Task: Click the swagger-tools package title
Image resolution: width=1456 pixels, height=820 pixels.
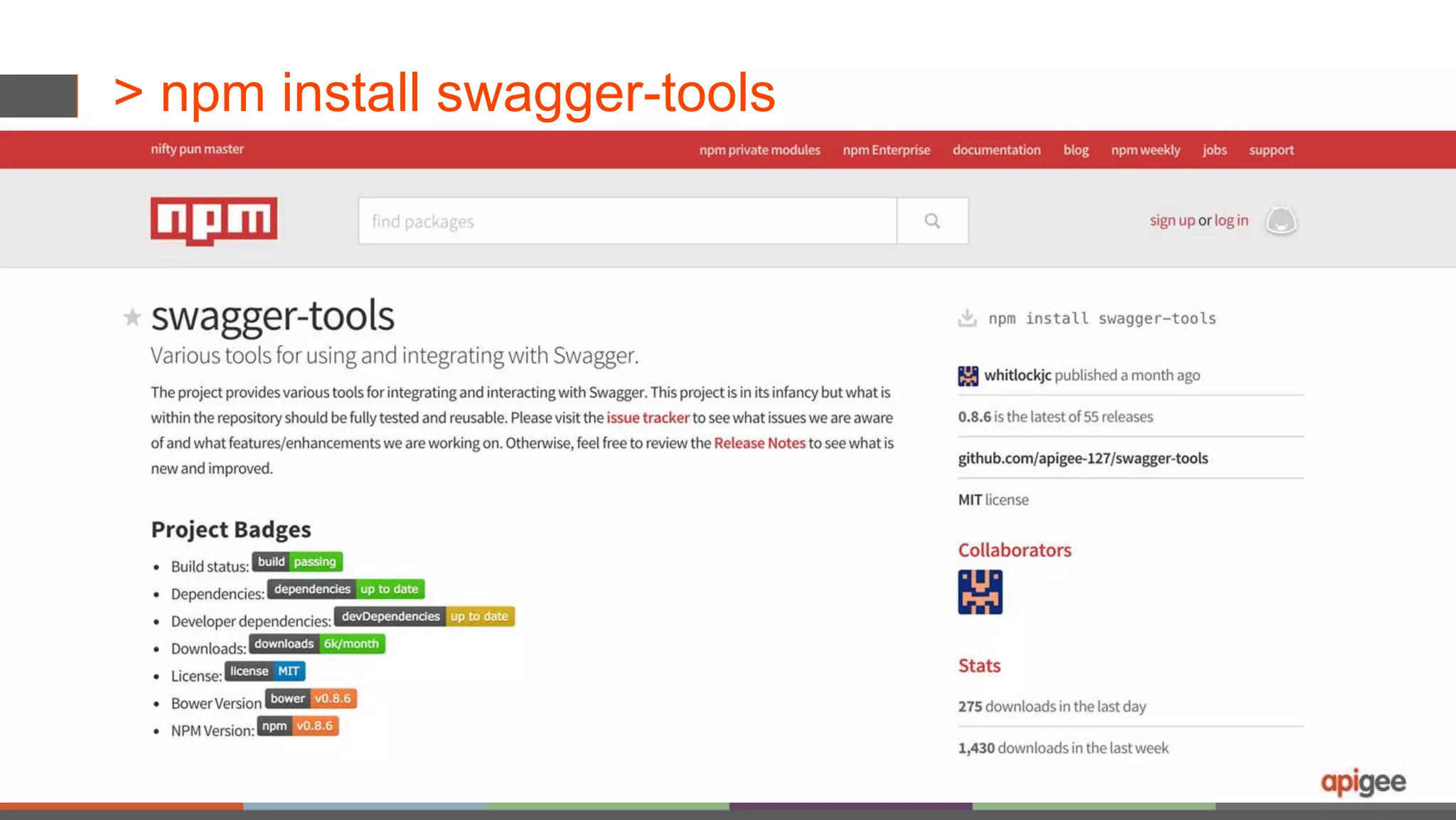Action: [x=273, y=316]
